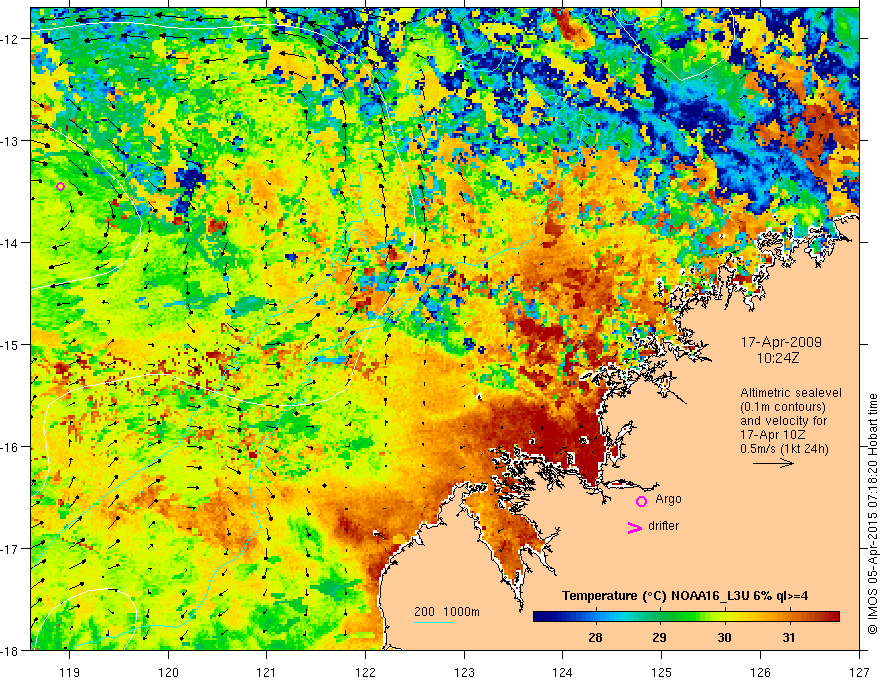Click the velocity scale arrow in the legend
Viewport: 880px width, 680px height.
[x=773, y=463]
